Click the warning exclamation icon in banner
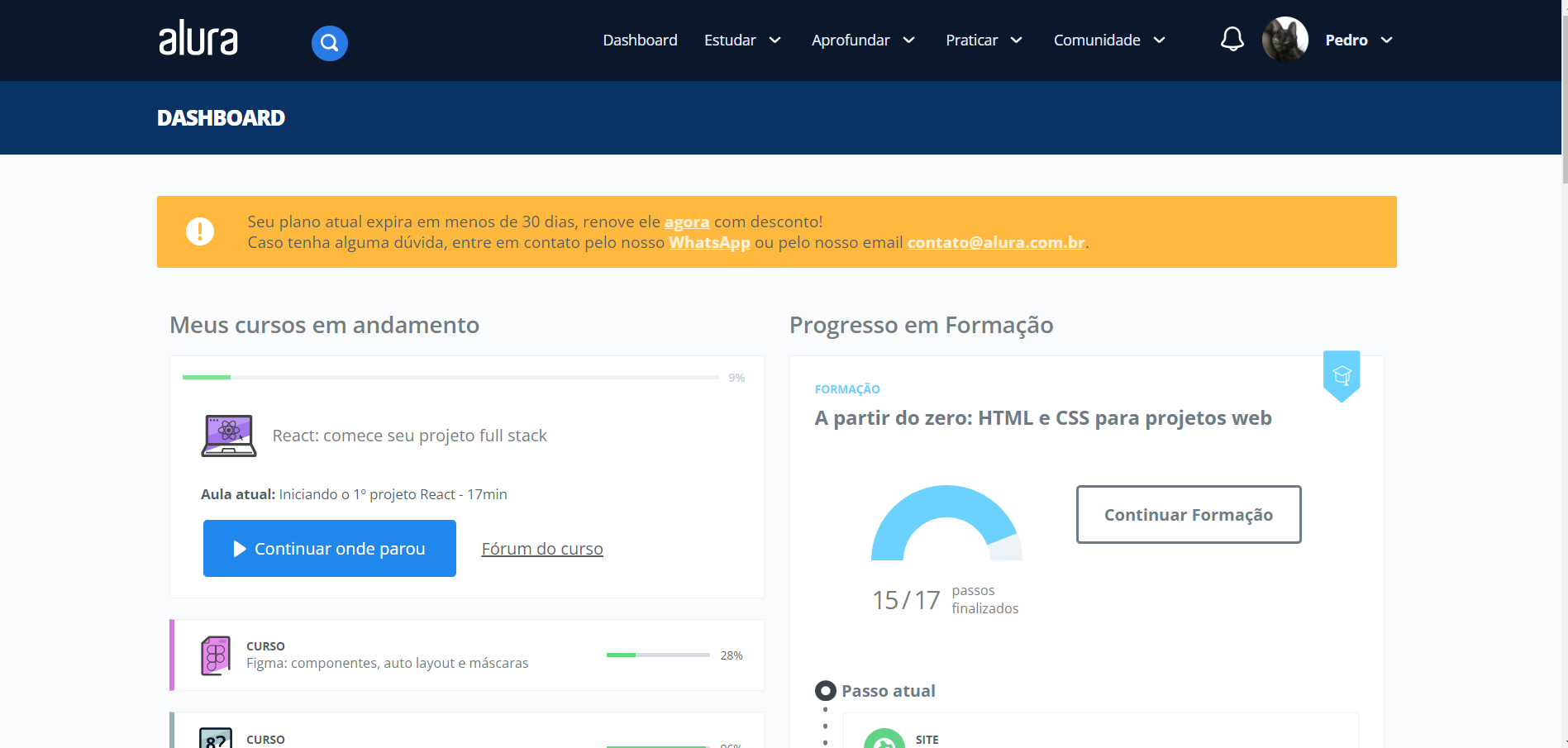Image resolution: width=1568 pixels, height=748 pixels. pos(200,231)
